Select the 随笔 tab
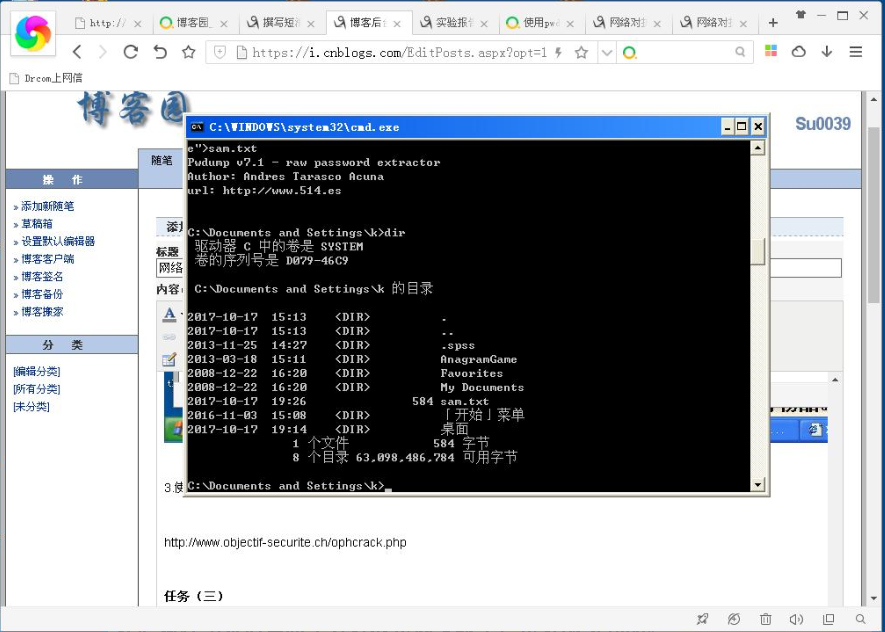Viewport: 885px width, 632px height. coord(162,160)
